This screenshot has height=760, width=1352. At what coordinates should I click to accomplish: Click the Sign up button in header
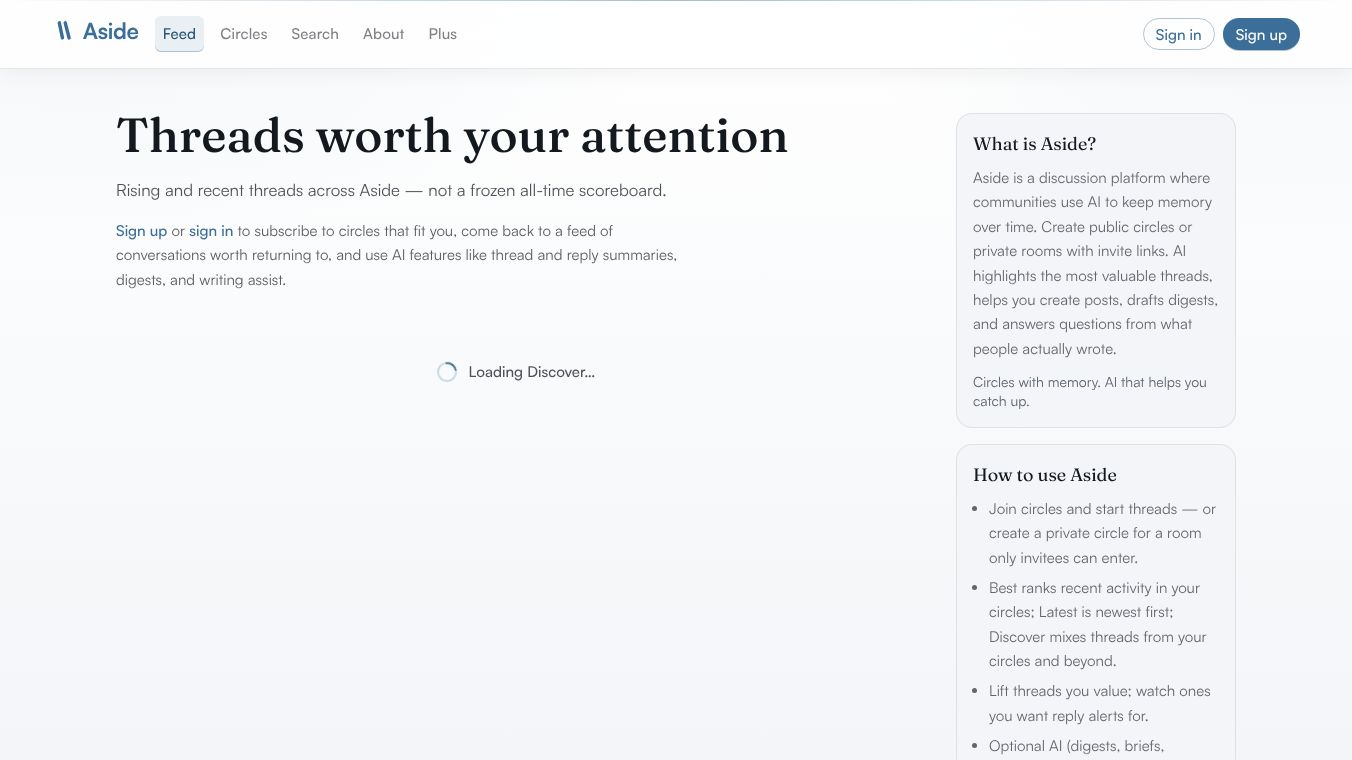click(x=1261, y=34)
